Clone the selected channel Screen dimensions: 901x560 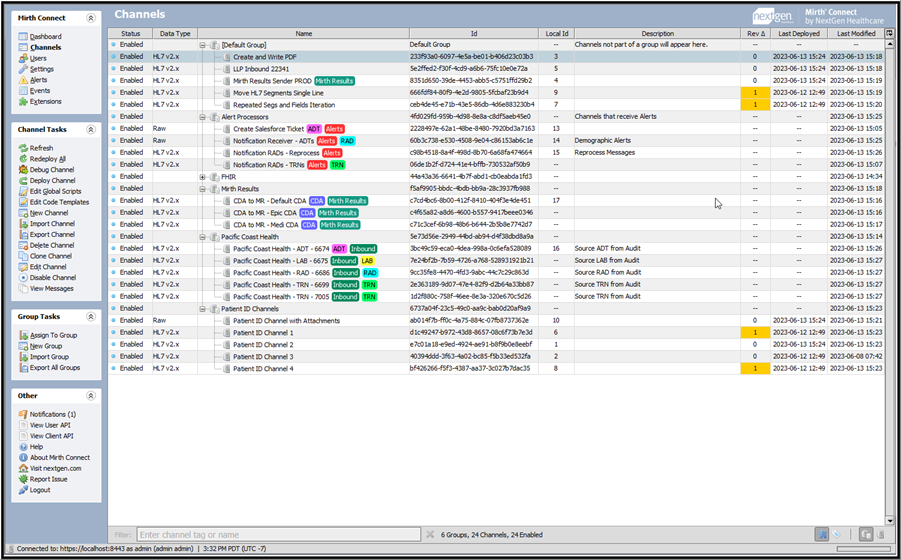51,256
